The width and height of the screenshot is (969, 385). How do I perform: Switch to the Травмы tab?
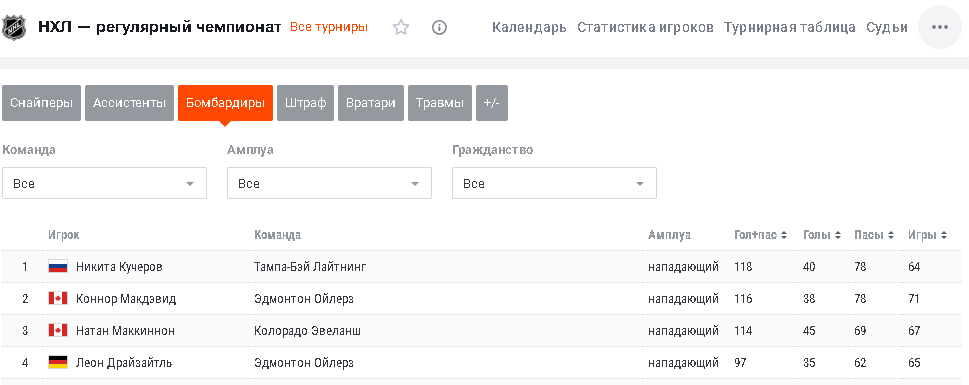click(440, 103)
